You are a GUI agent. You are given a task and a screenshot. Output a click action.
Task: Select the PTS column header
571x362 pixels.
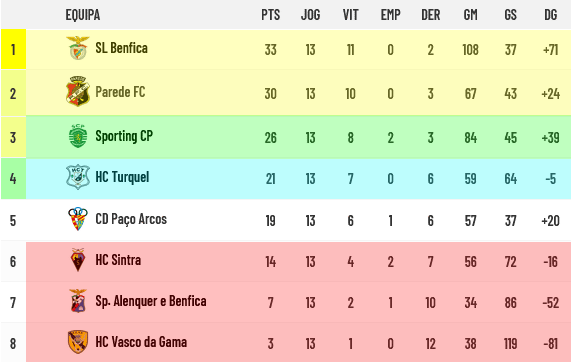pyautogui.click(x=271, y=15)
